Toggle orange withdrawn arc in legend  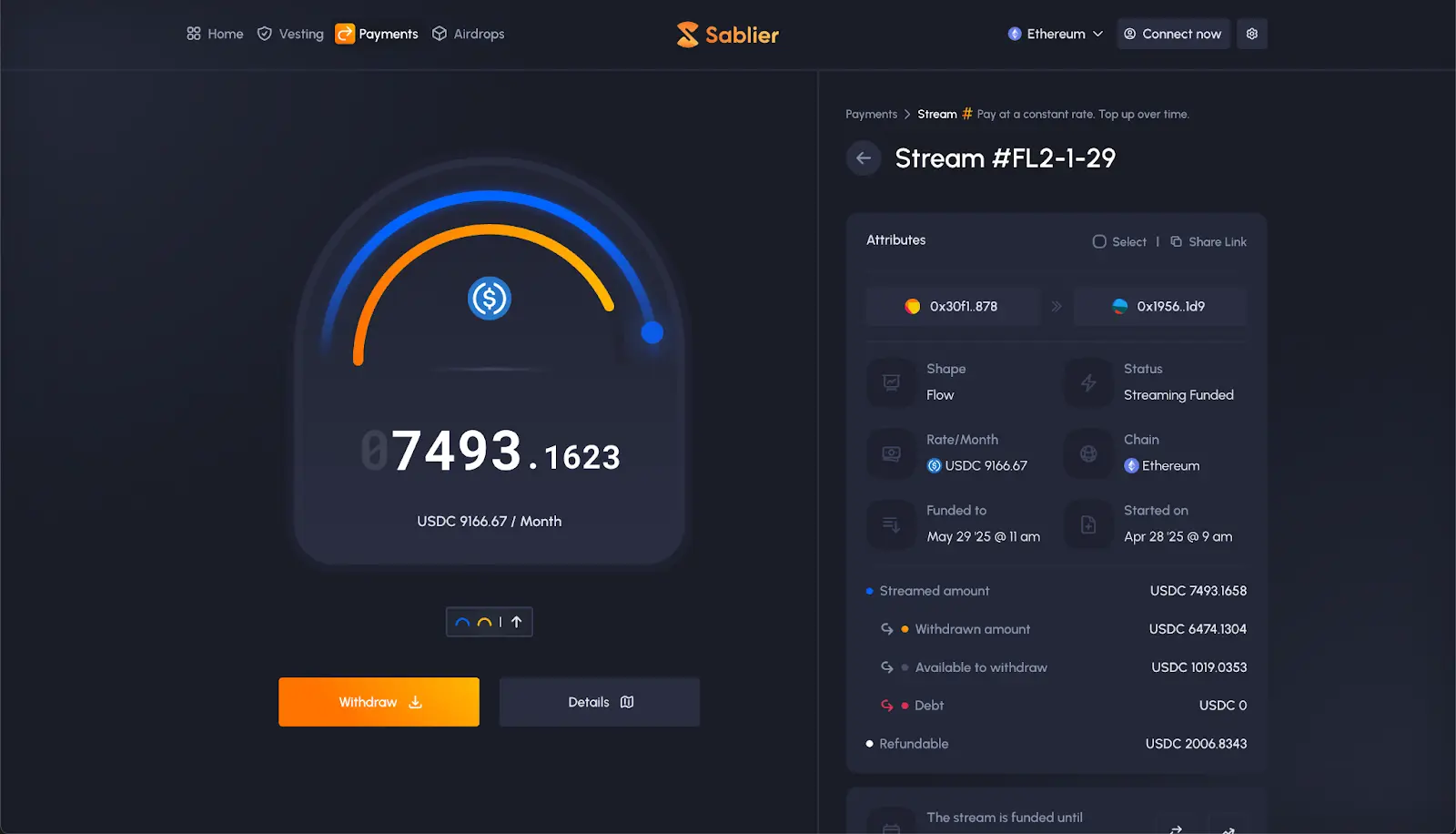pos(484,623)
